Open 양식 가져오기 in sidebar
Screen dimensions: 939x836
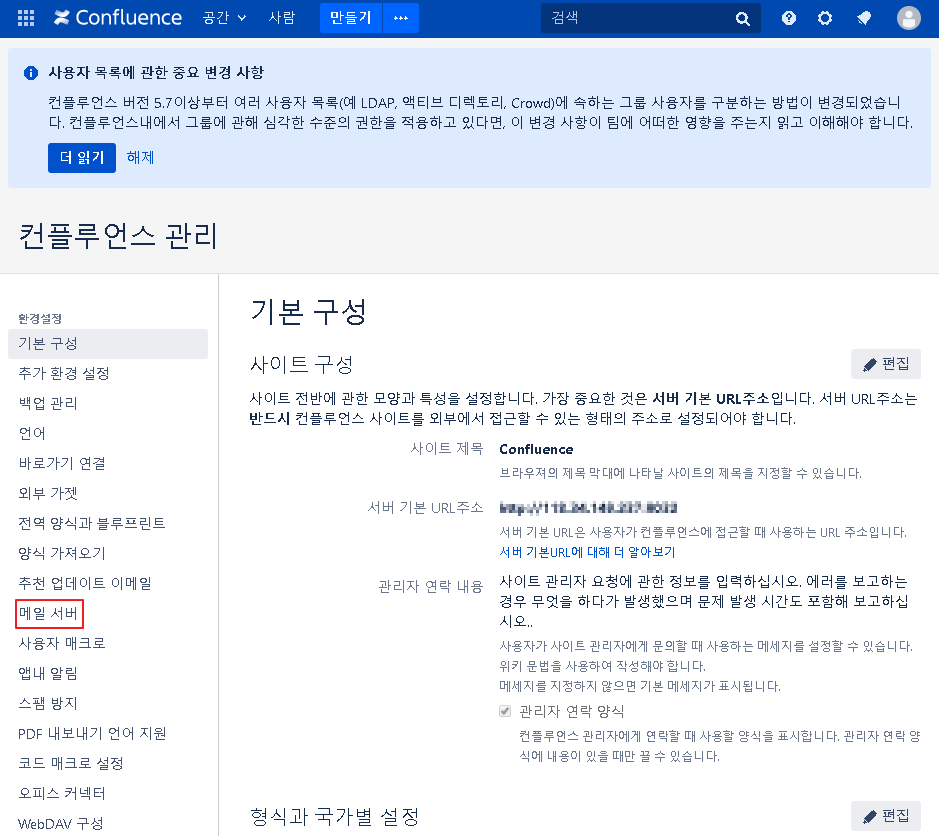pyautogui.click(x=62, y=553)
